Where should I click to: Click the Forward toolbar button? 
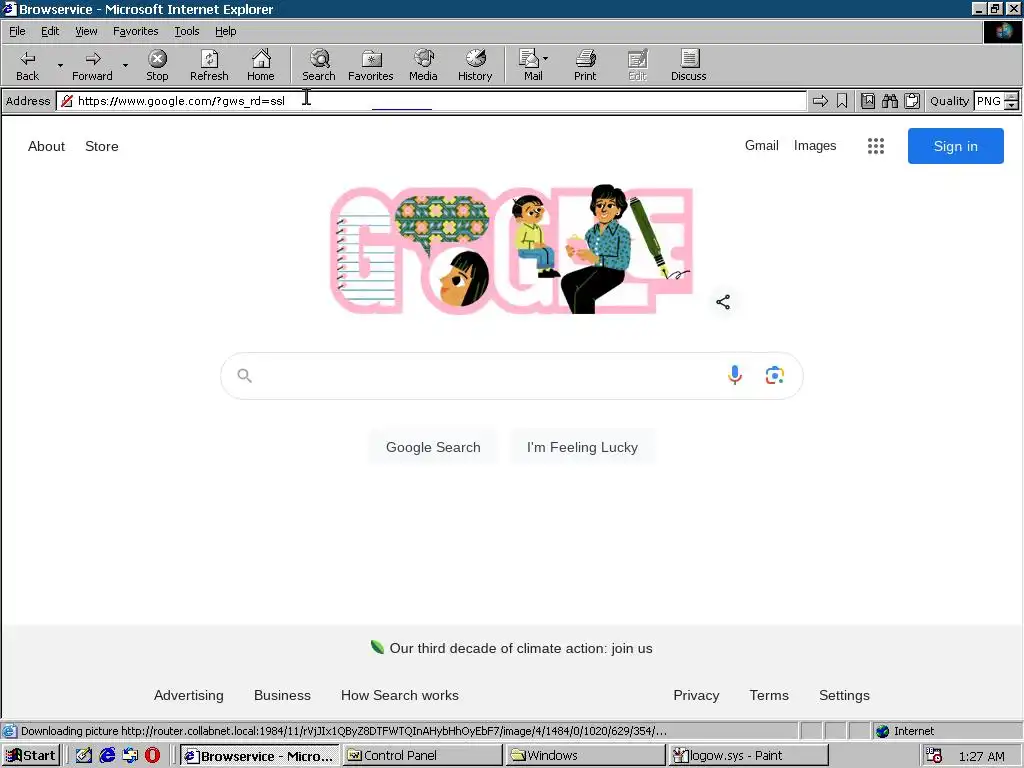click(x=92, y=65)
